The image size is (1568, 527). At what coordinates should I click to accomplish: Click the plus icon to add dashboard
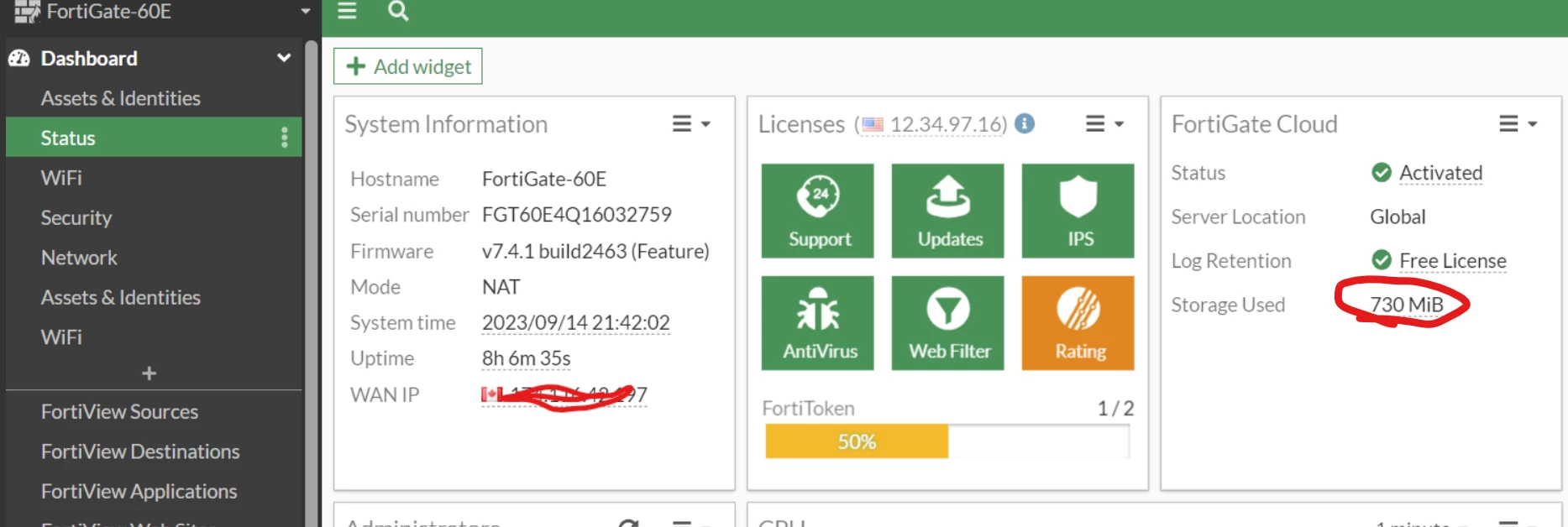pos(149,373)
